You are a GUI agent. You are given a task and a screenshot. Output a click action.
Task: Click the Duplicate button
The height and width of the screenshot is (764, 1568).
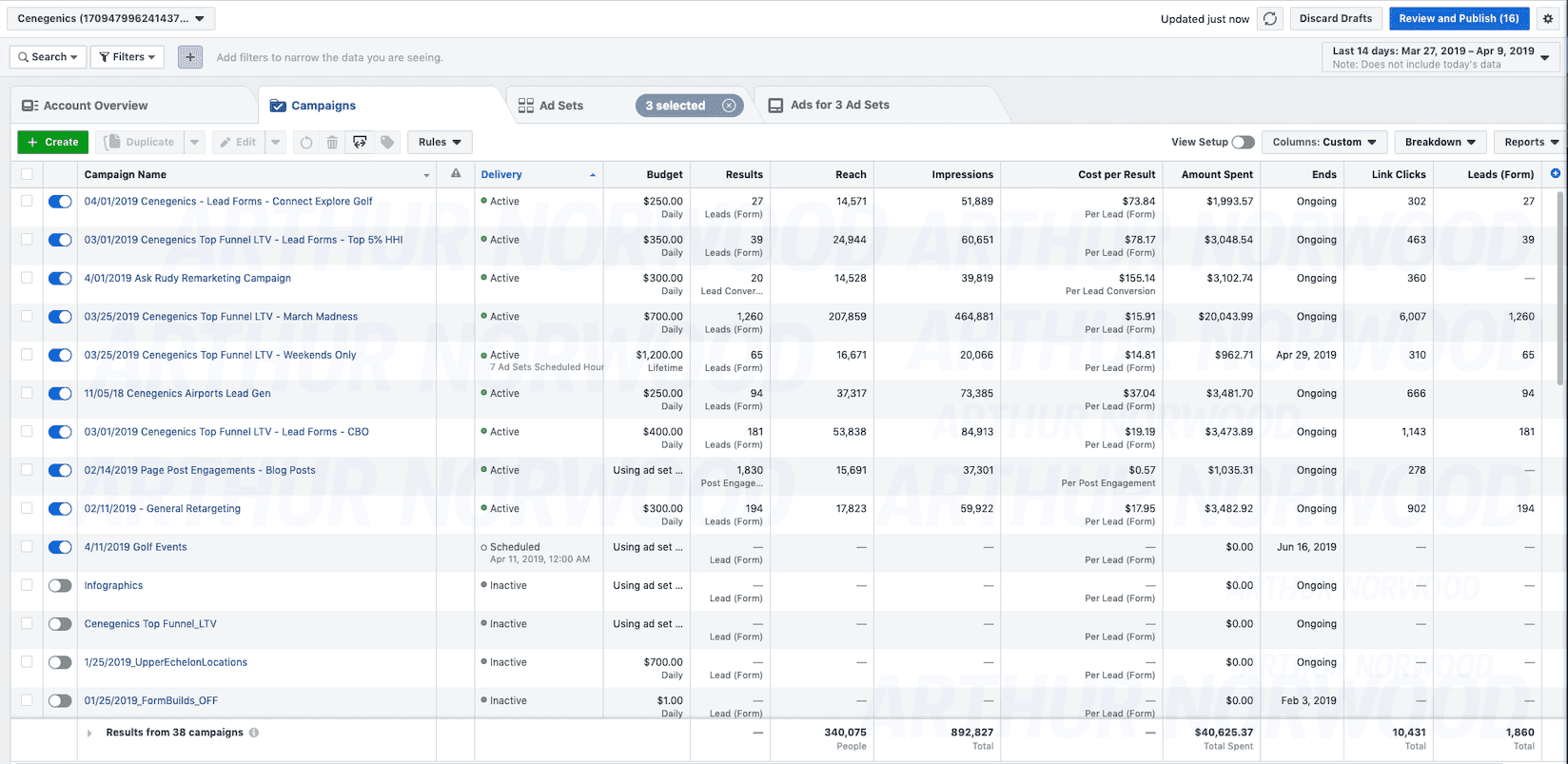pyautogui.click(x=140, y=143)
